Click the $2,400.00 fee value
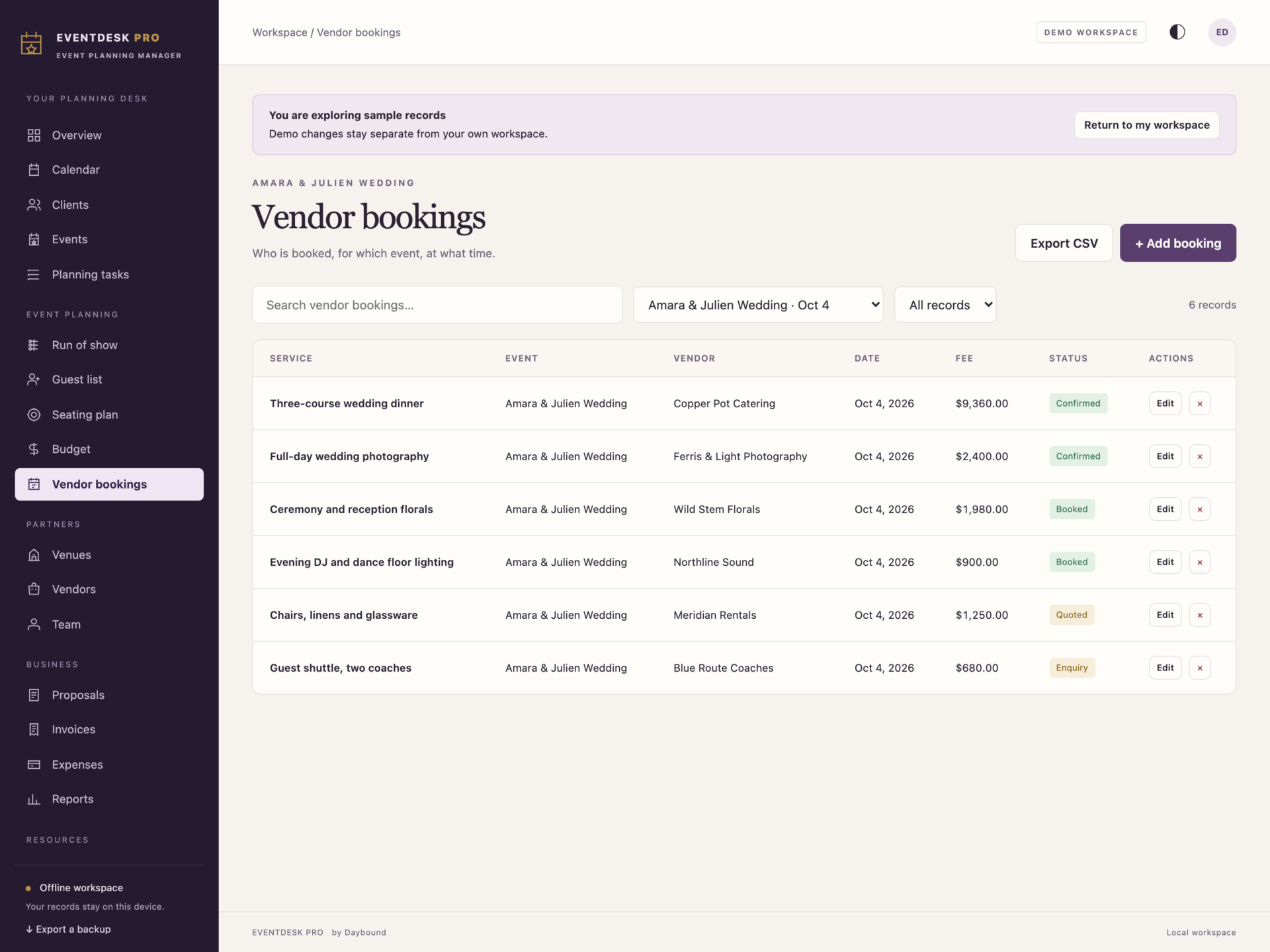Image resolution: width=1270 pixels, height=952 pixels. point(982,456)
